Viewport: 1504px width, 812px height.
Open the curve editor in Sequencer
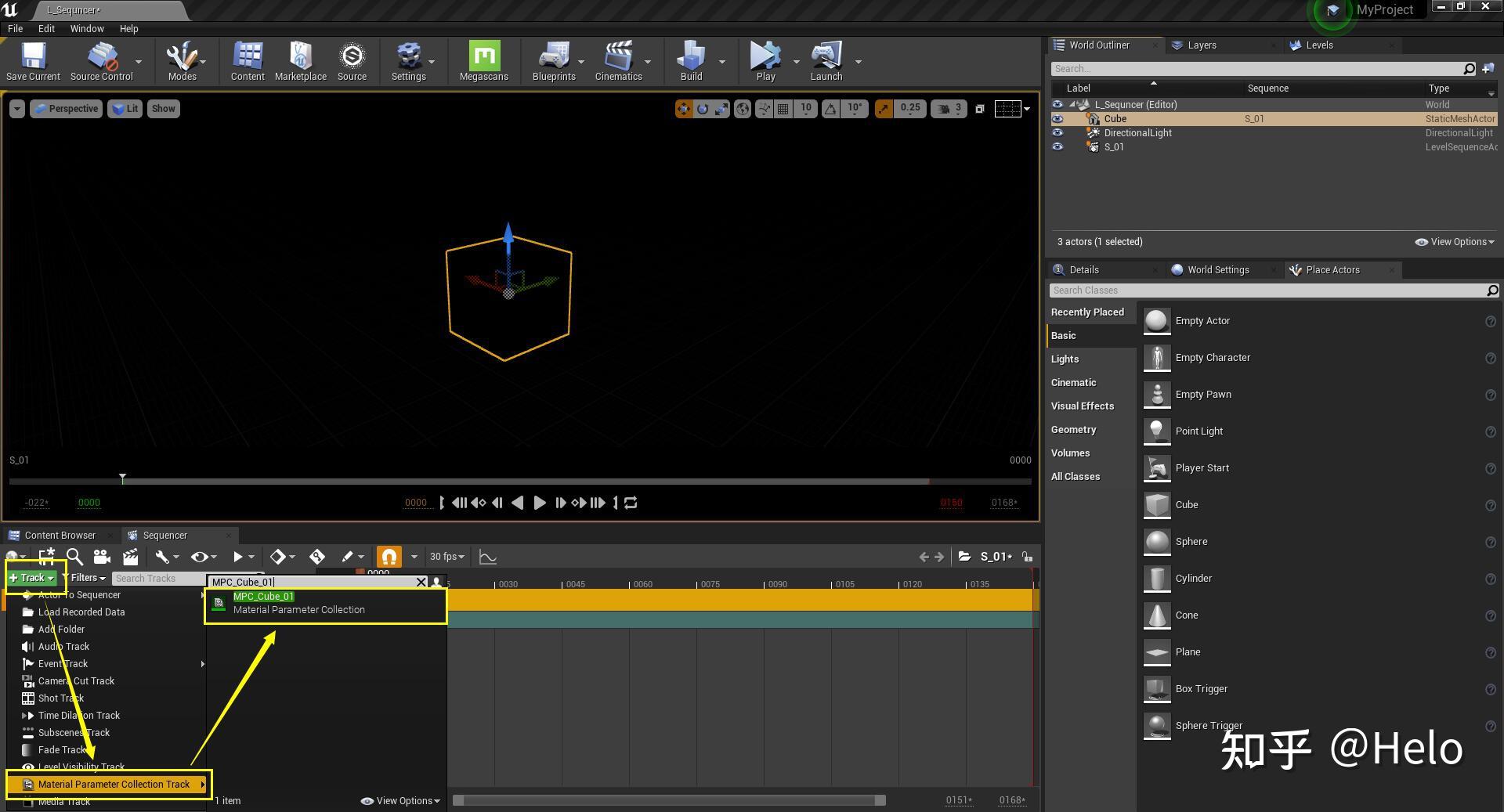pyautogui.click(x=487, y=557)
